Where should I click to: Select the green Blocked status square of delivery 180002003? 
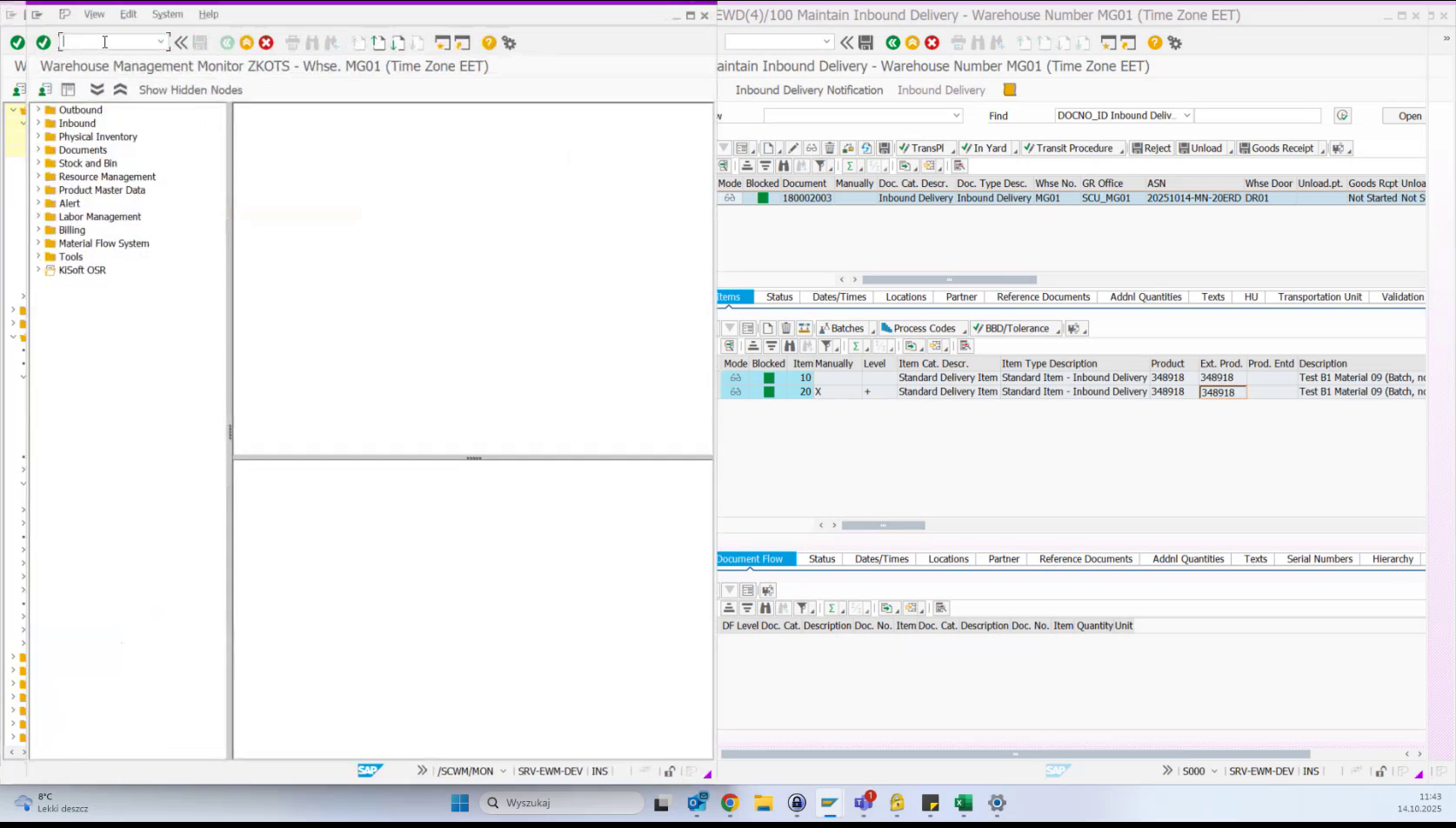click(762, 197)
